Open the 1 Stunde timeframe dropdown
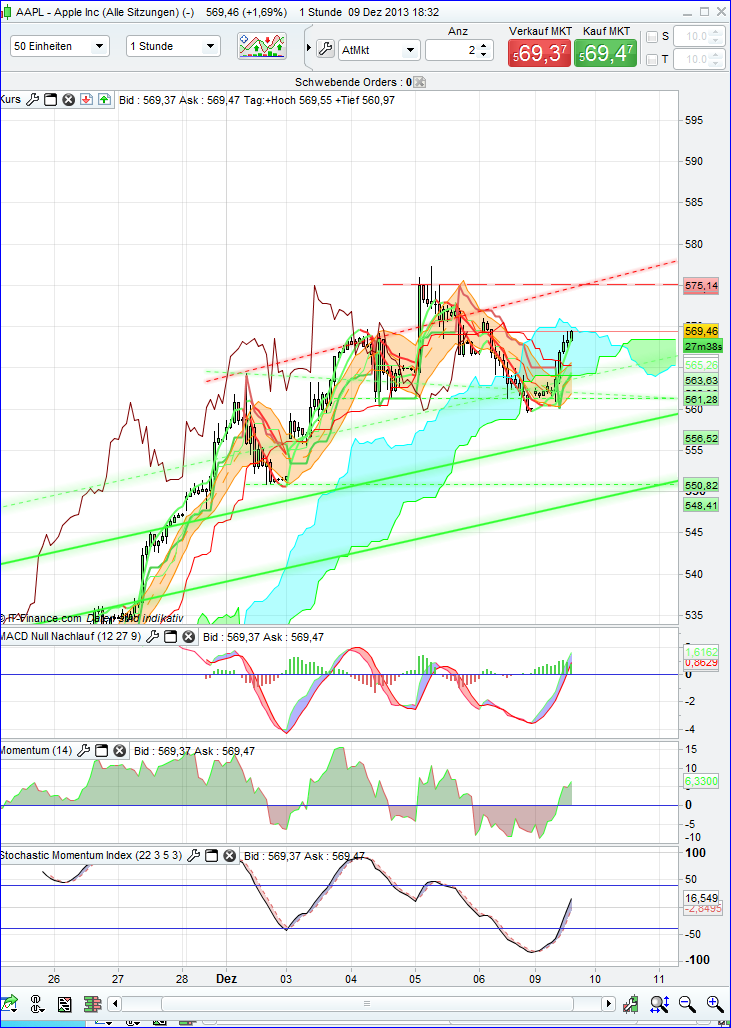Image resolution: width=731 pixels, height=1028 pixels. (173, 46)
